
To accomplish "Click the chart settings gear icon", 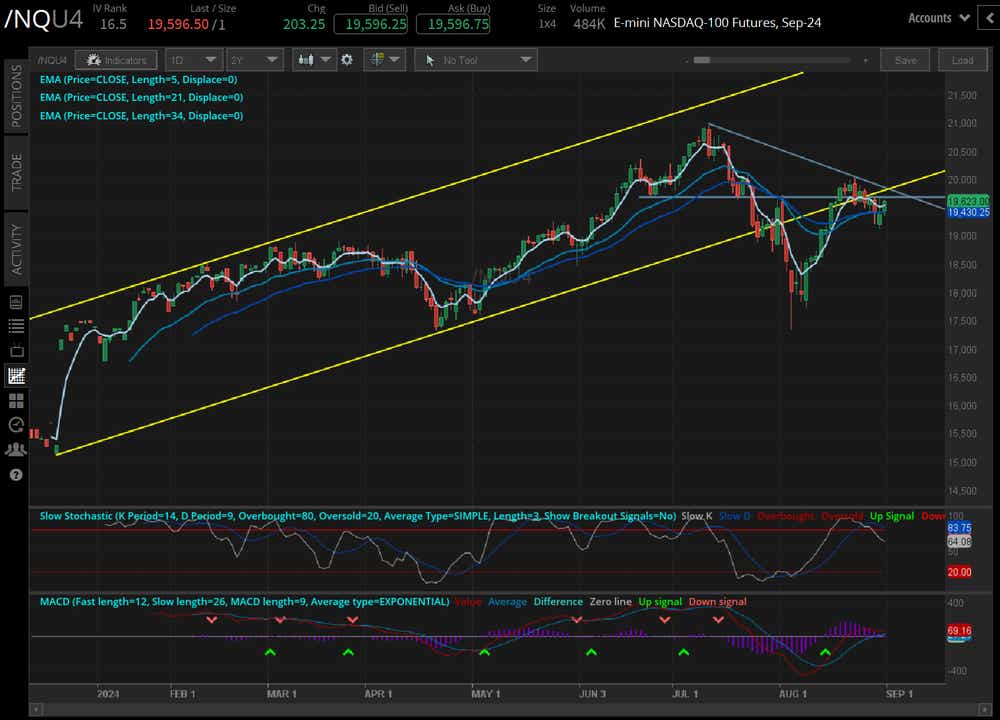I will (347, 59).
